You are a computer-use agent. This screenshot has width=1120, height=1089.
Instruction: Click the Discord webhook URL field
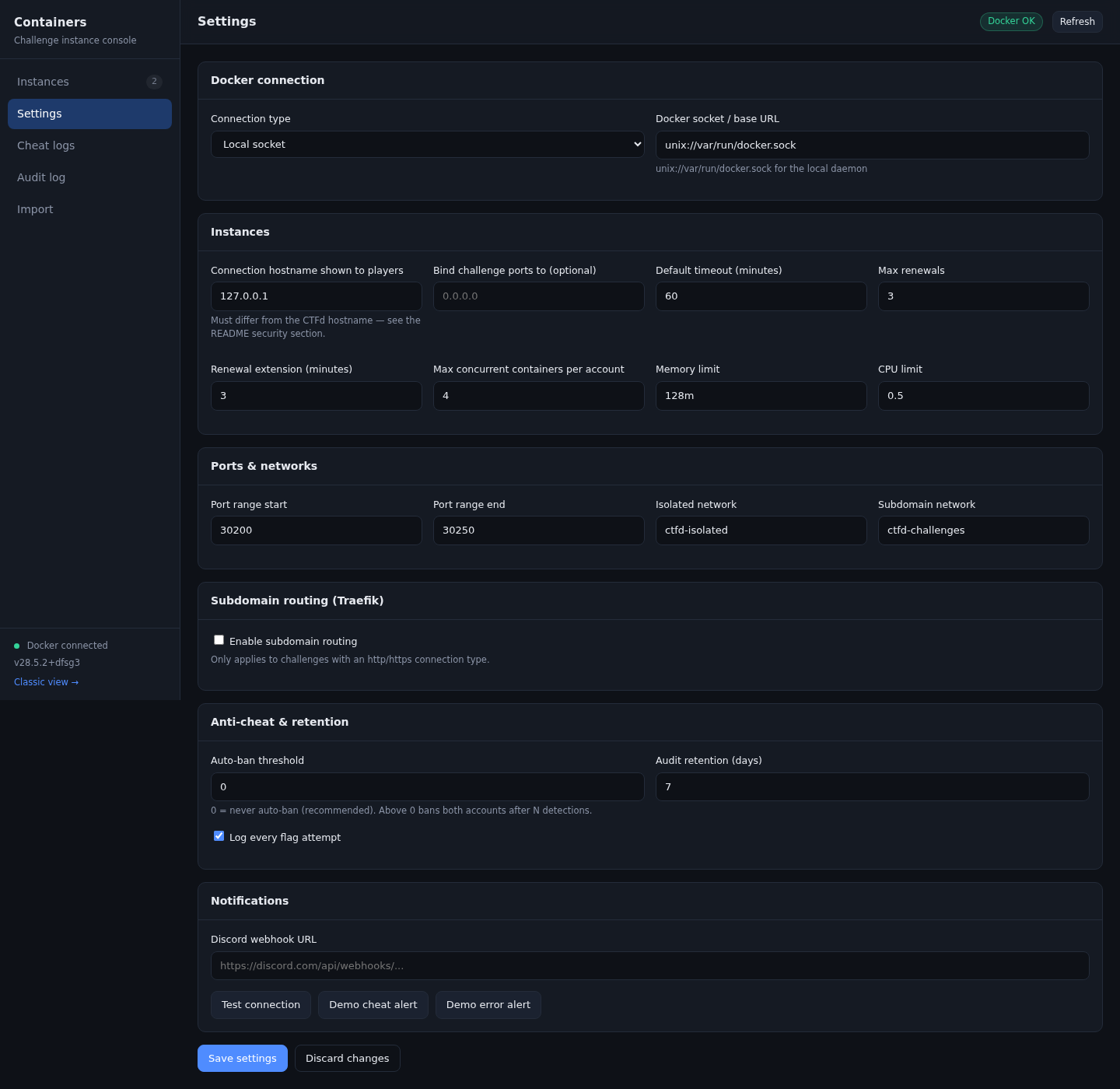(650, 966)
